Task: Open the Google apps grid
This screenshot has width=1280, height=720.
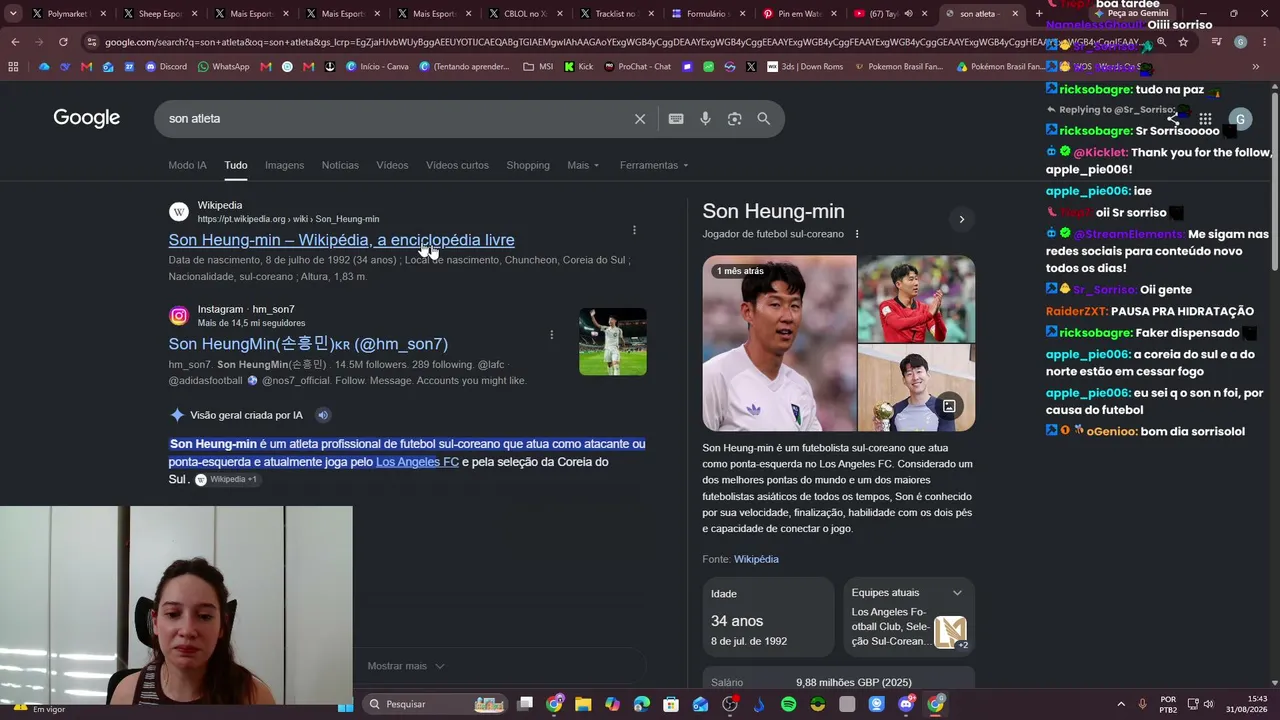Action: (1205, 119)
